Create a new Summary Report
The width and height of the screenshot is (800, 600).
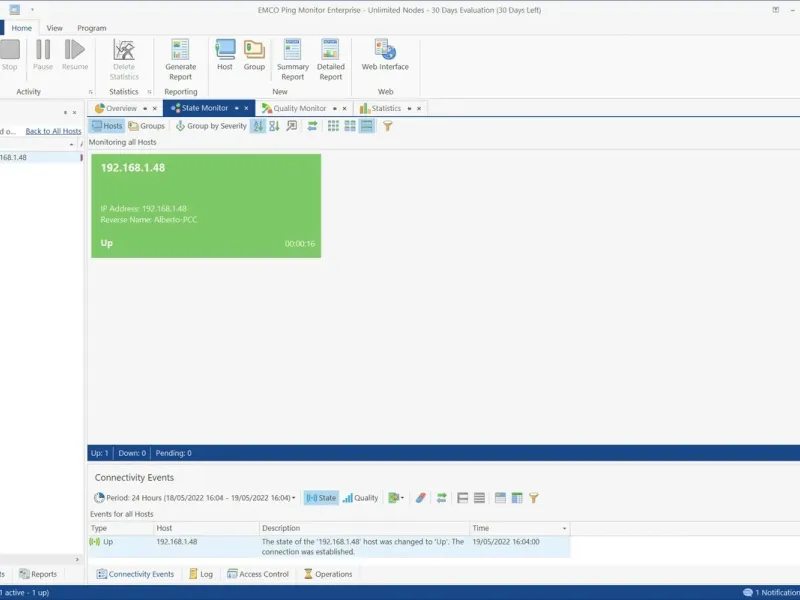click(x=293, y=60)
